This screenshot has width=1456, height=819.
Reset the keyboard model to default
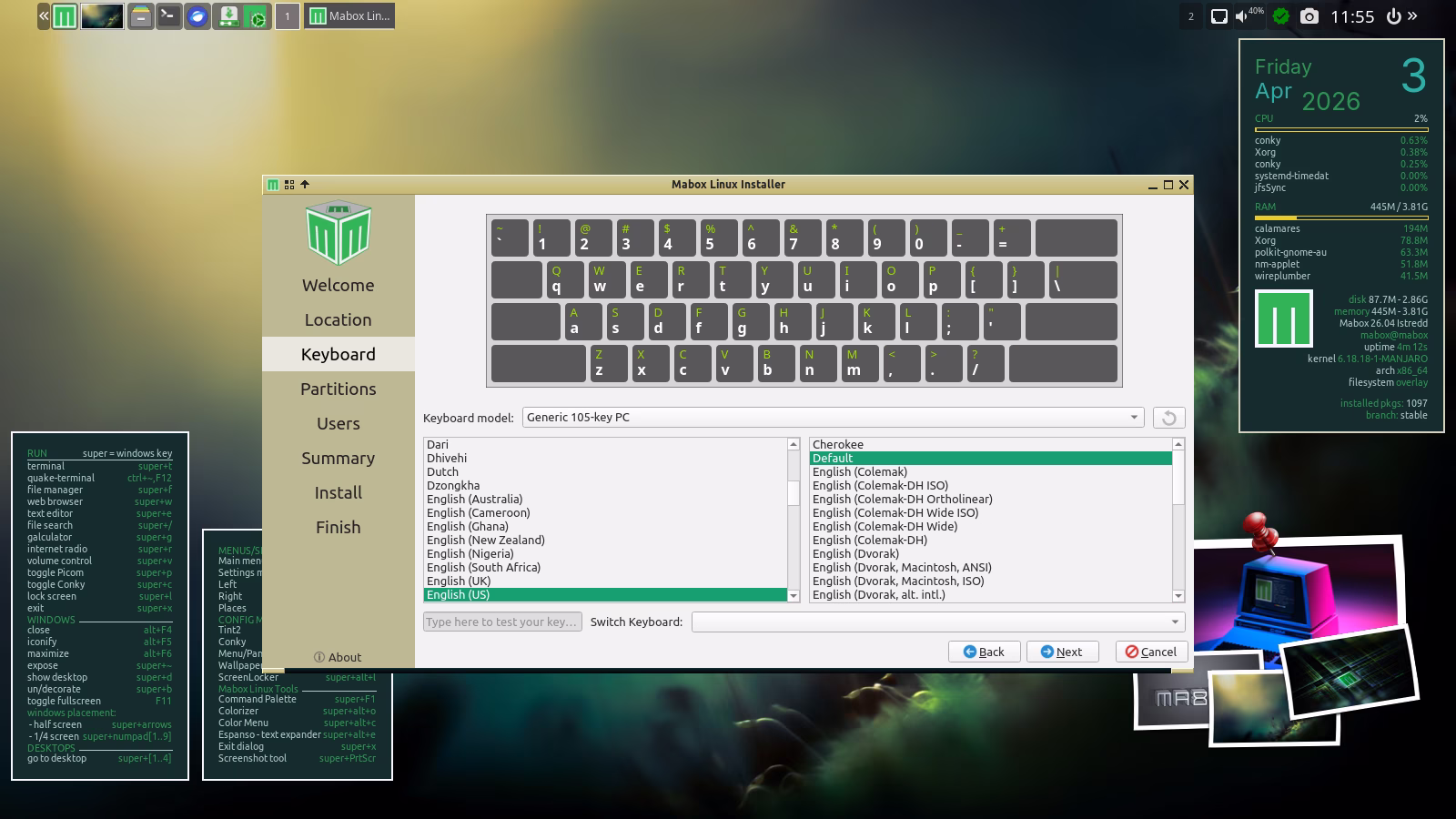(x=1168, y=418)
